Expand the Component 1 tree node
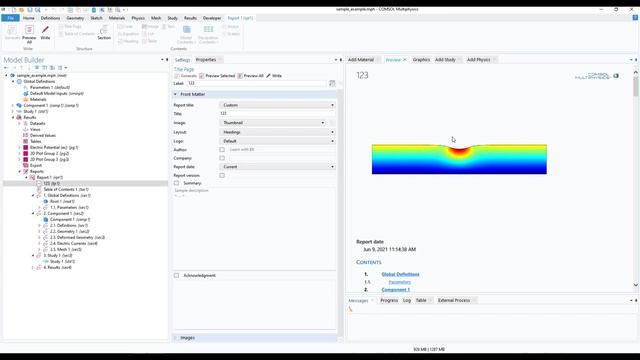This screenshot has height=360, width=640. [13, 105]
